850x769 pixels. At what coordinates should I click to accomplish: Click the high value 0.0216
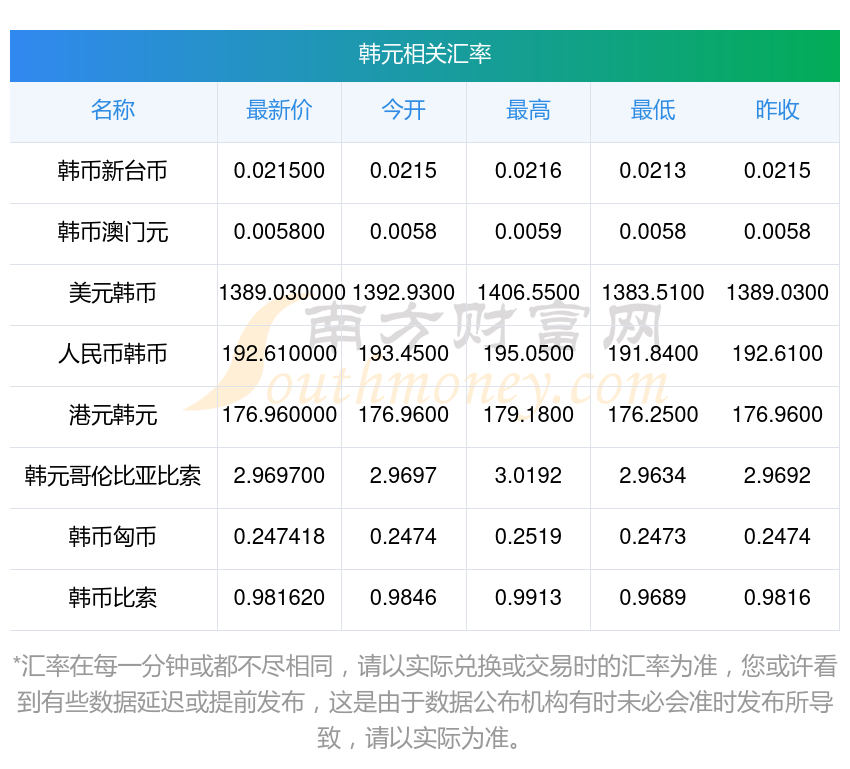point(528,171)
